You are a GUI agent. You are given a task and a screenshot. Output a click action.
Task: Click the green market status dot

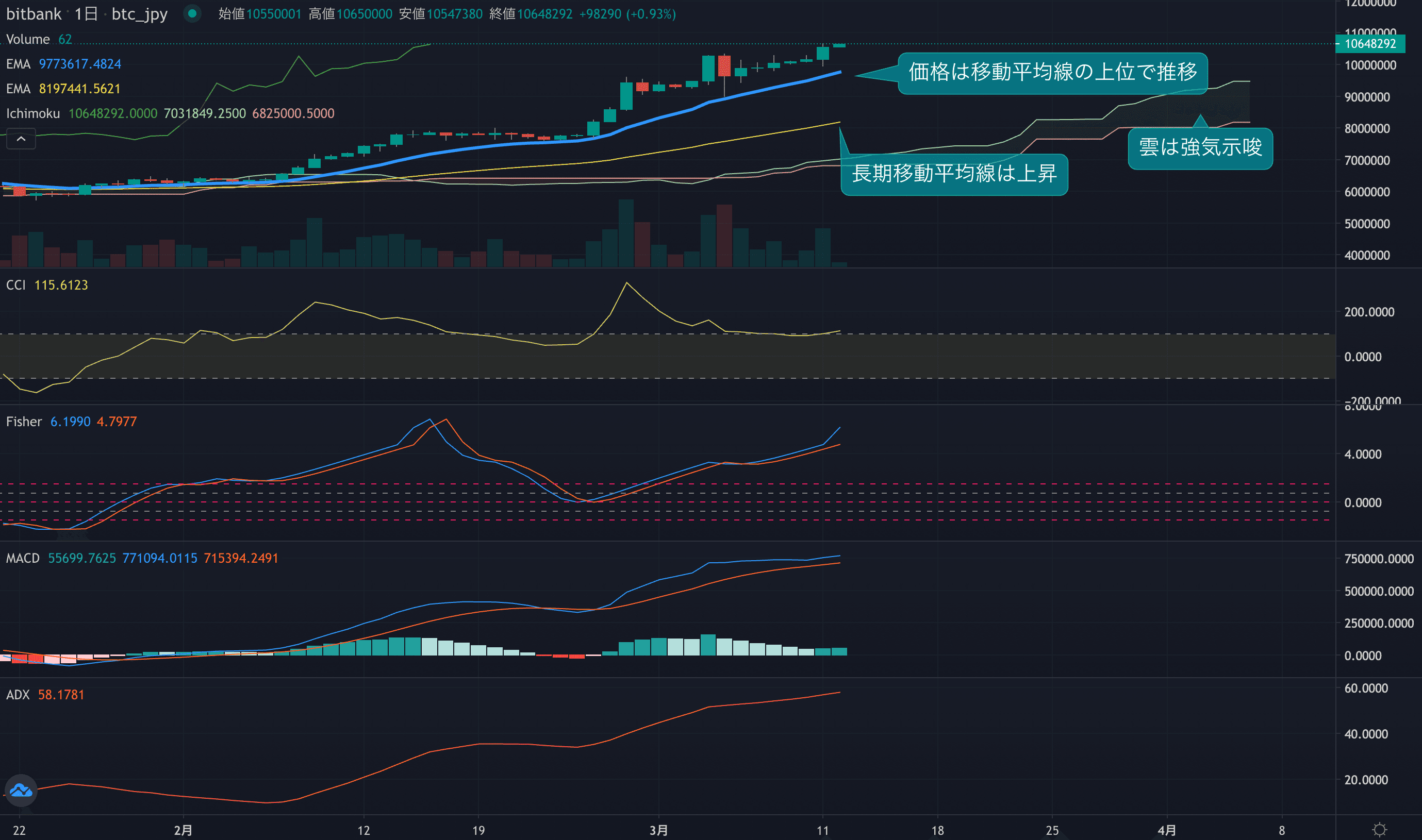point(192,13)
